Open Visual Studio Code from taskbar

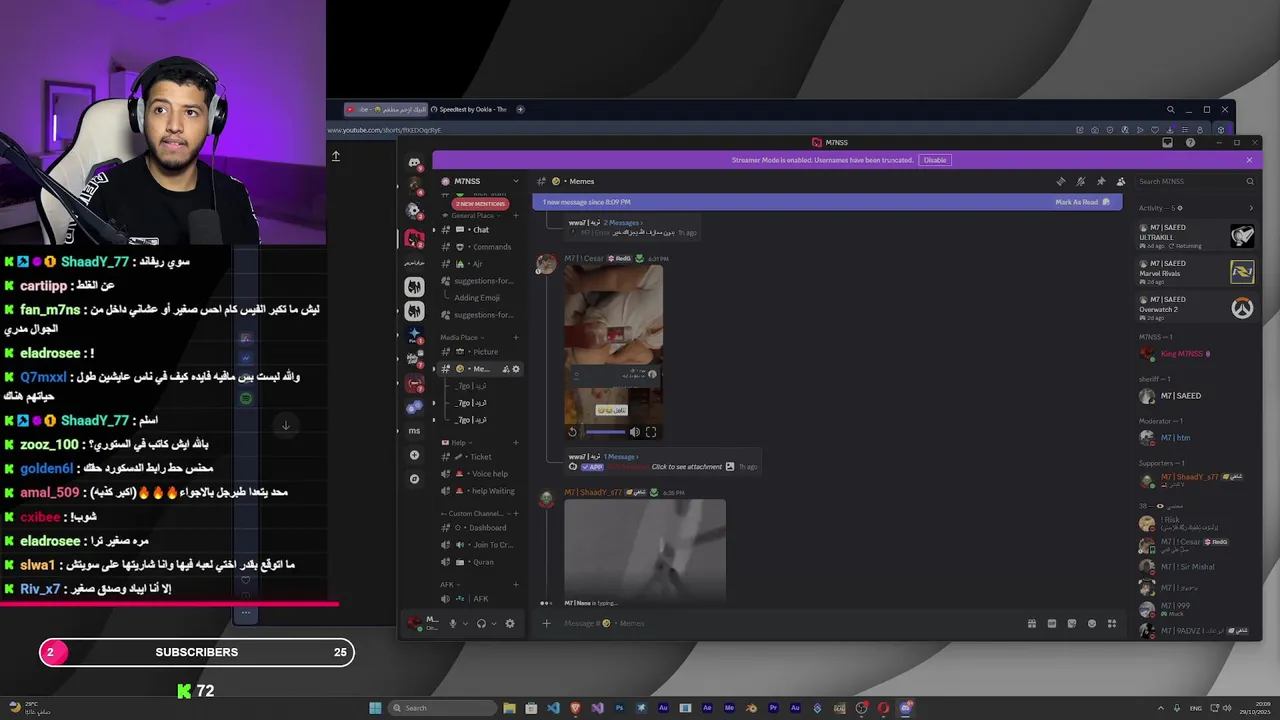(553, 708)
